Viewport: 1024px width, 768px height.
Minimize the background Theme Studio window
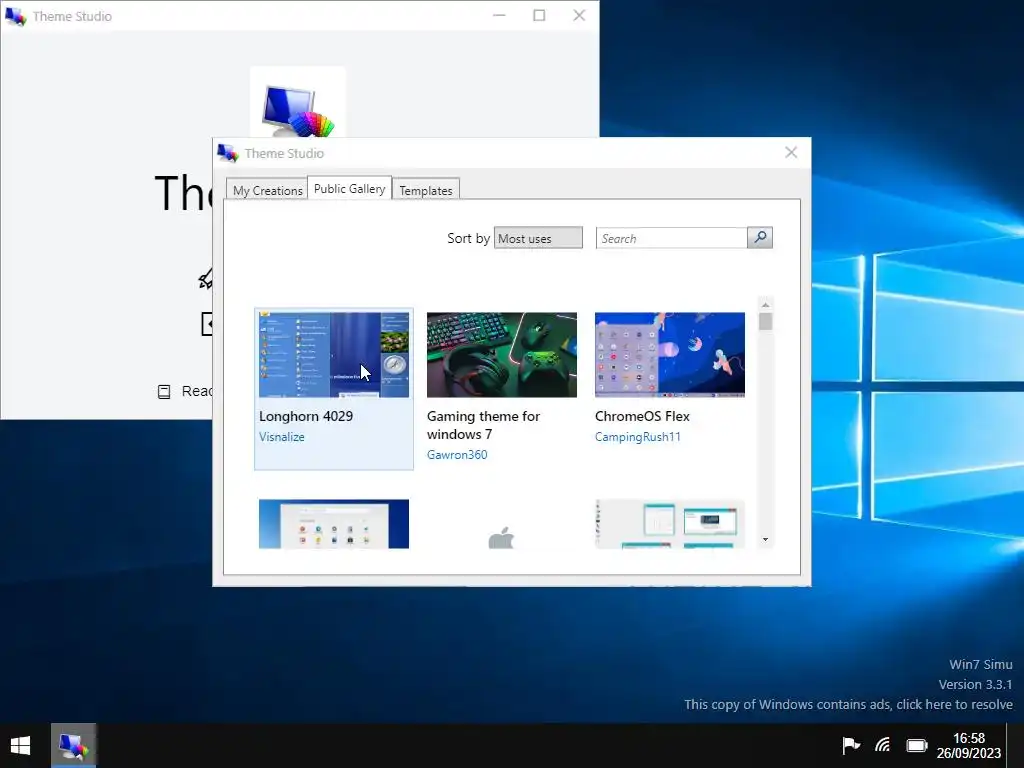tap(499, 15)
